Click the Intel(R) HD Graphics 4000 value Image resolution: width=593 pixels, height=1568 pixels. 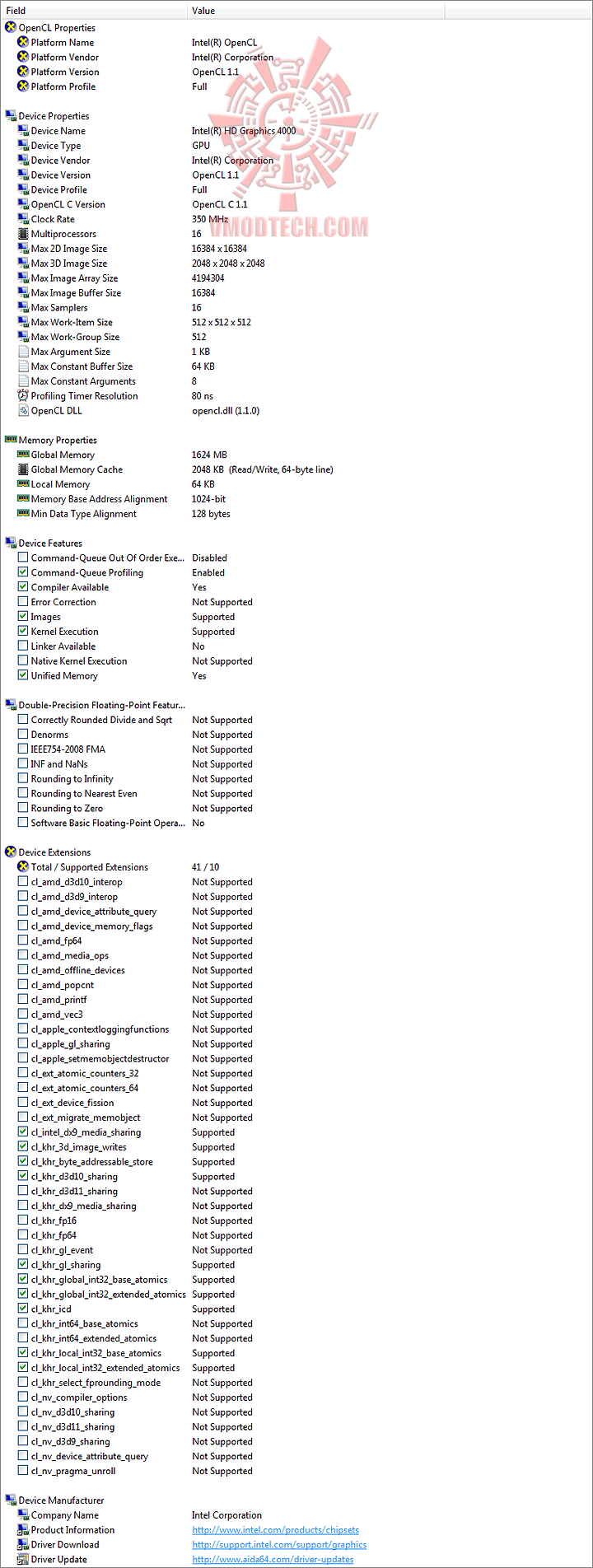tap(244, 131)
